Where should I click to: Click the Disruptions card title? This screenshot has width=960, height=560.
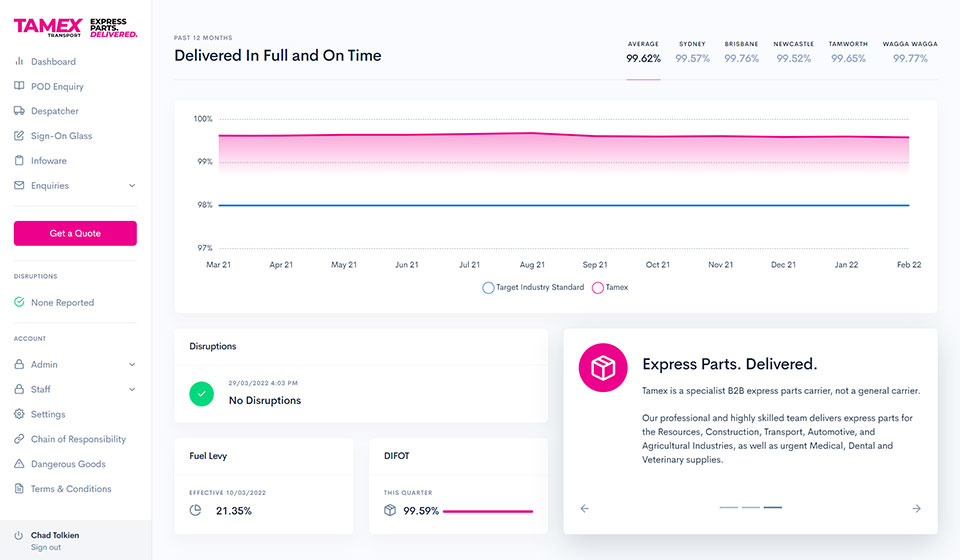(212, 346)
